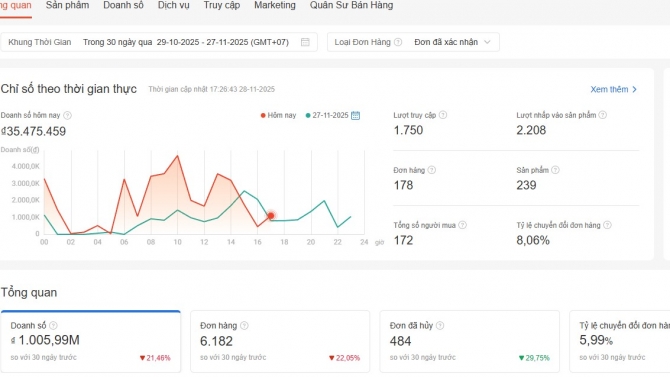Toggle the 27-11-2025 chart legend

(x=327, y=115)
